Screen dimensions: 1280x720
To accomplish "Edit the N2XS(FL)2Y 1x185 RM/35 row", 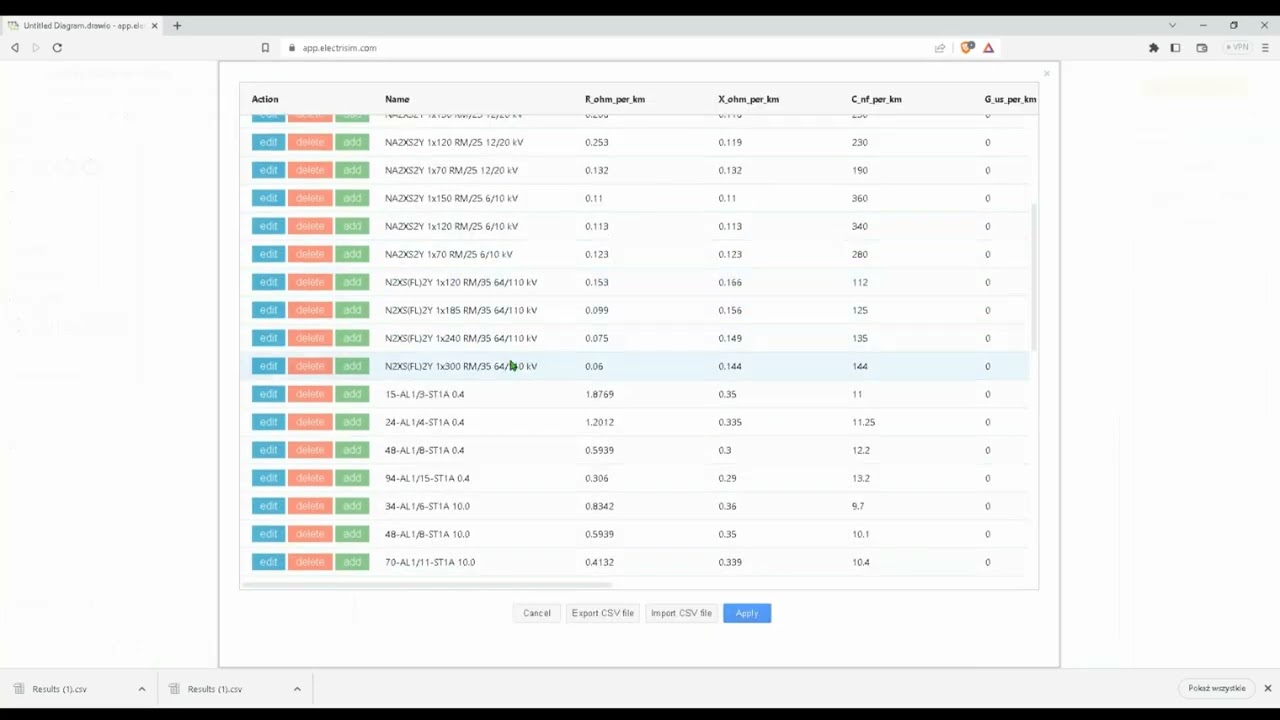I will (268, 310).
